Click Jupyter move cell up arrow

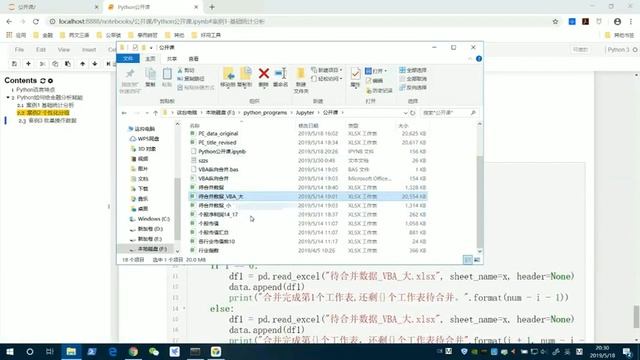point(82,64)
